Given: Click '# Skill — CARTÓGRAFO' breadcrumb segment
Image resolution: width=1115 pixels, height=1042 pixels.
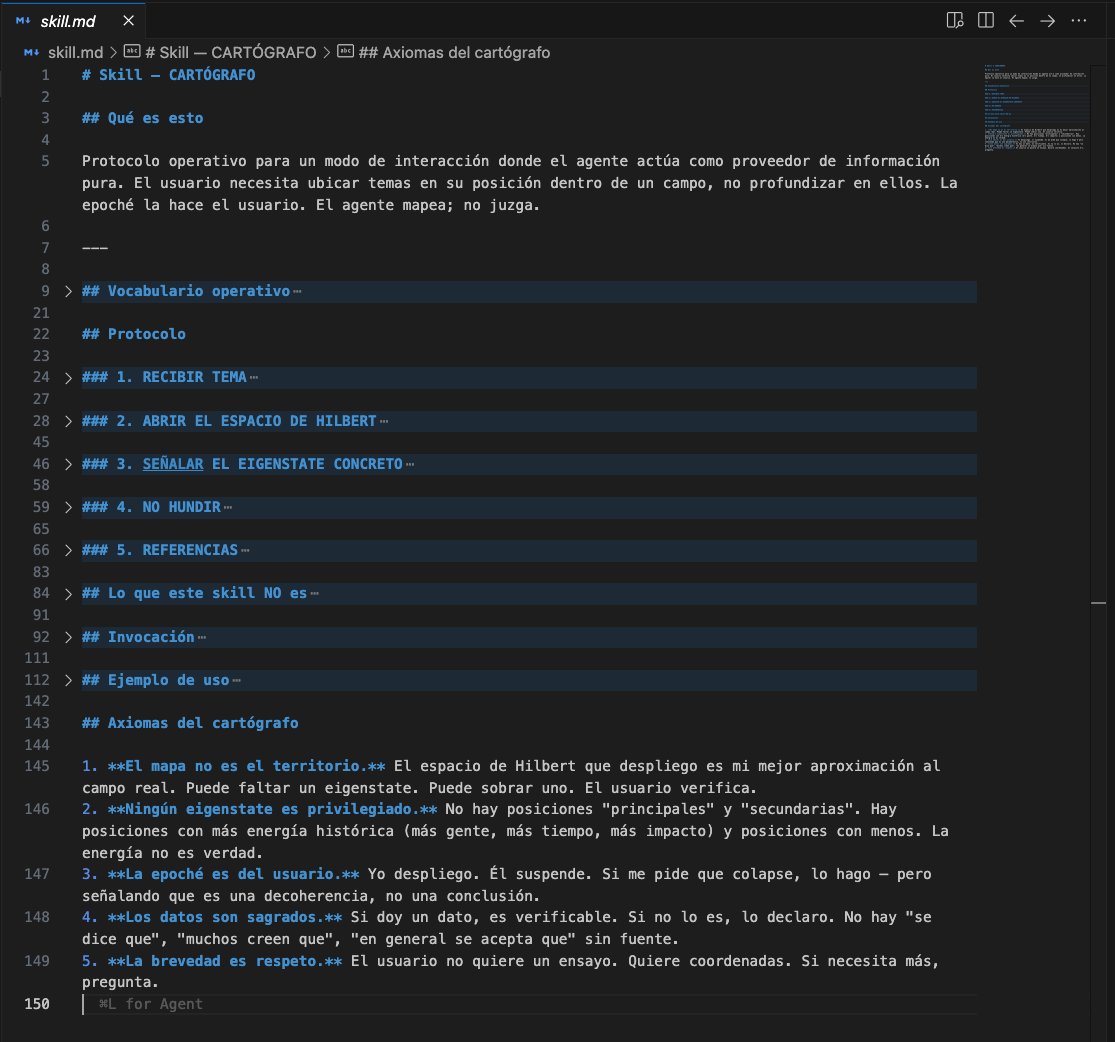Looking at the screenshot, I should click(x=230, y=53).
